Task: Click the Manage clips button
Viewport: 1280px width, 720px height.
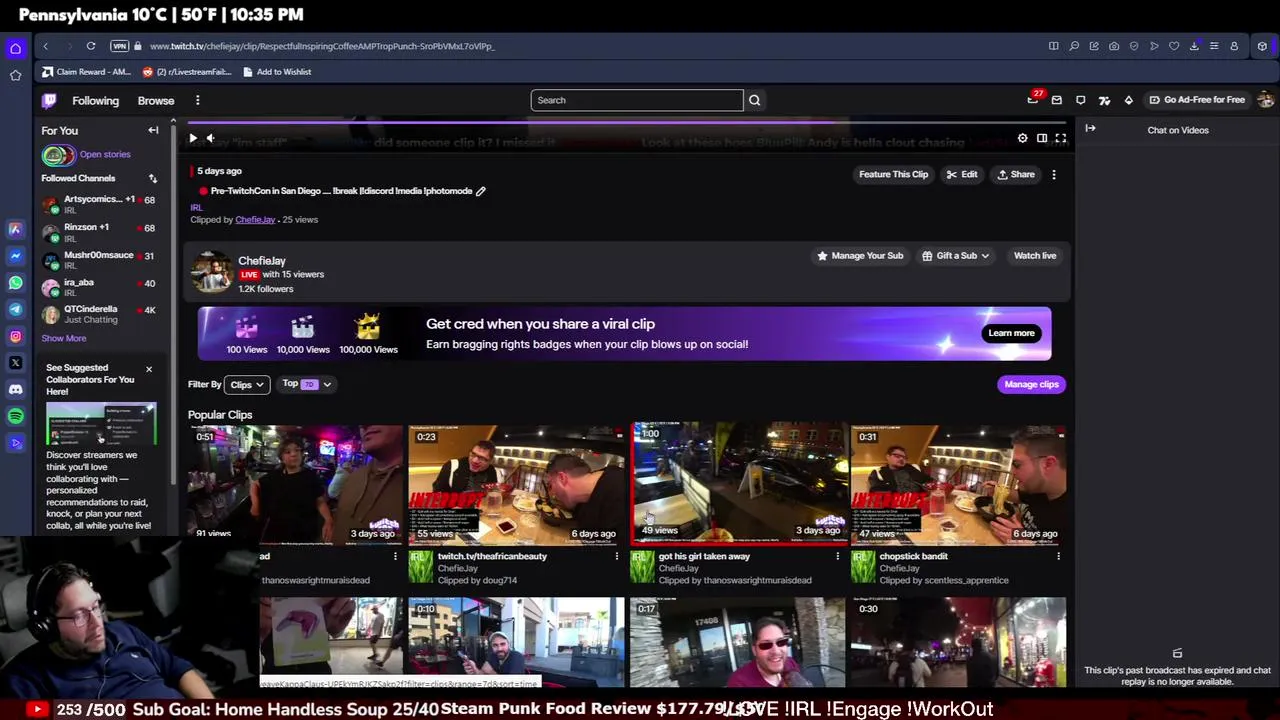Action: [1031, 384]
